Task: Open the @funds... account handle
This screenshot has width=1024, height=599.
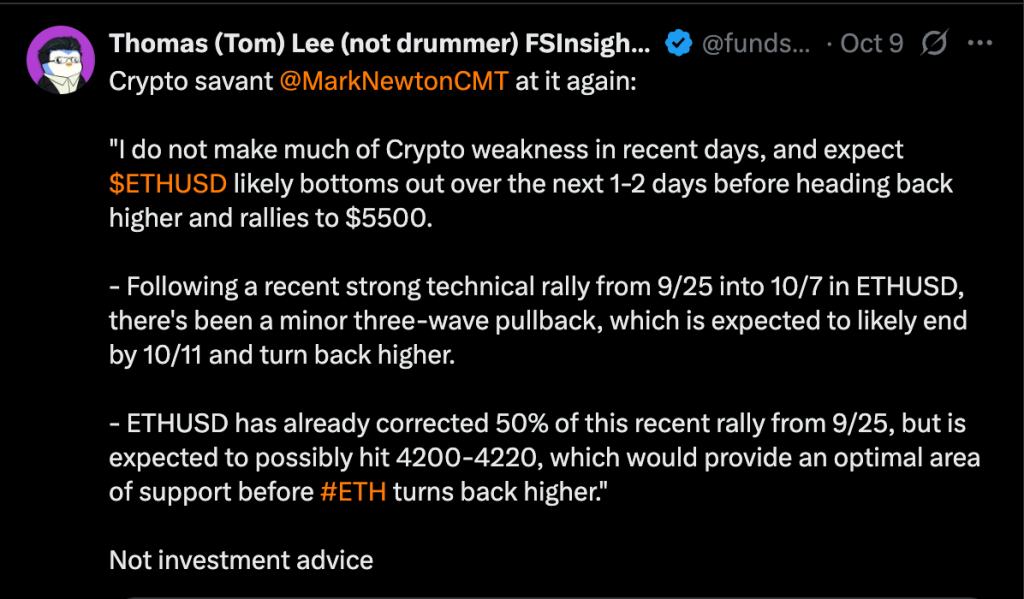Action: pyautogui.click(x=755, y=44)
